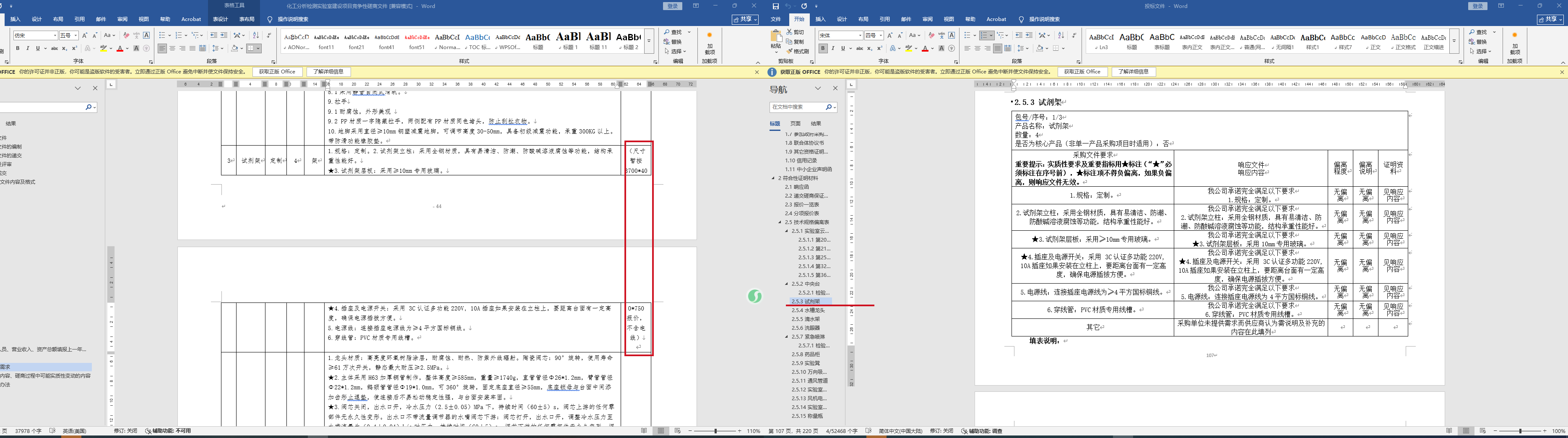Viewport: 1568px width, 438px height.
Task: Increase indent in 投标文件 window
Action: [x=1029, y=35]
